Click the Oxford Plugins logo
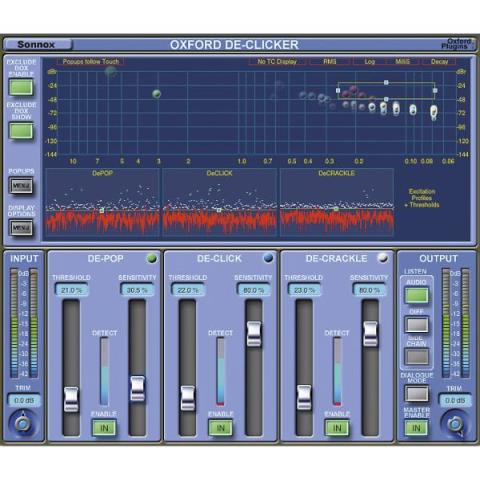Viewport: 480px width, 480px height. click(458, 44)
